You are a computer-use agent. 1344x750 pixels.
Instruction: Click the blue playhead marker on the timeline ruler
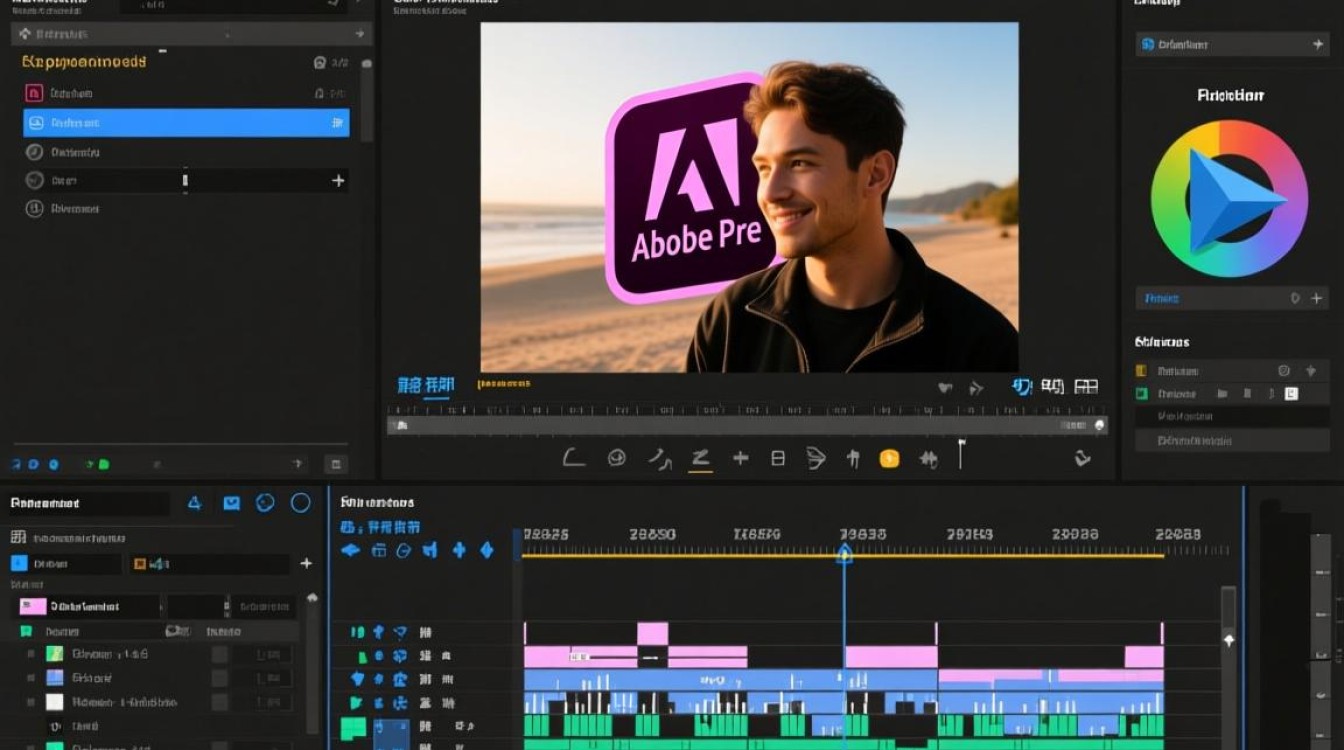844,552
